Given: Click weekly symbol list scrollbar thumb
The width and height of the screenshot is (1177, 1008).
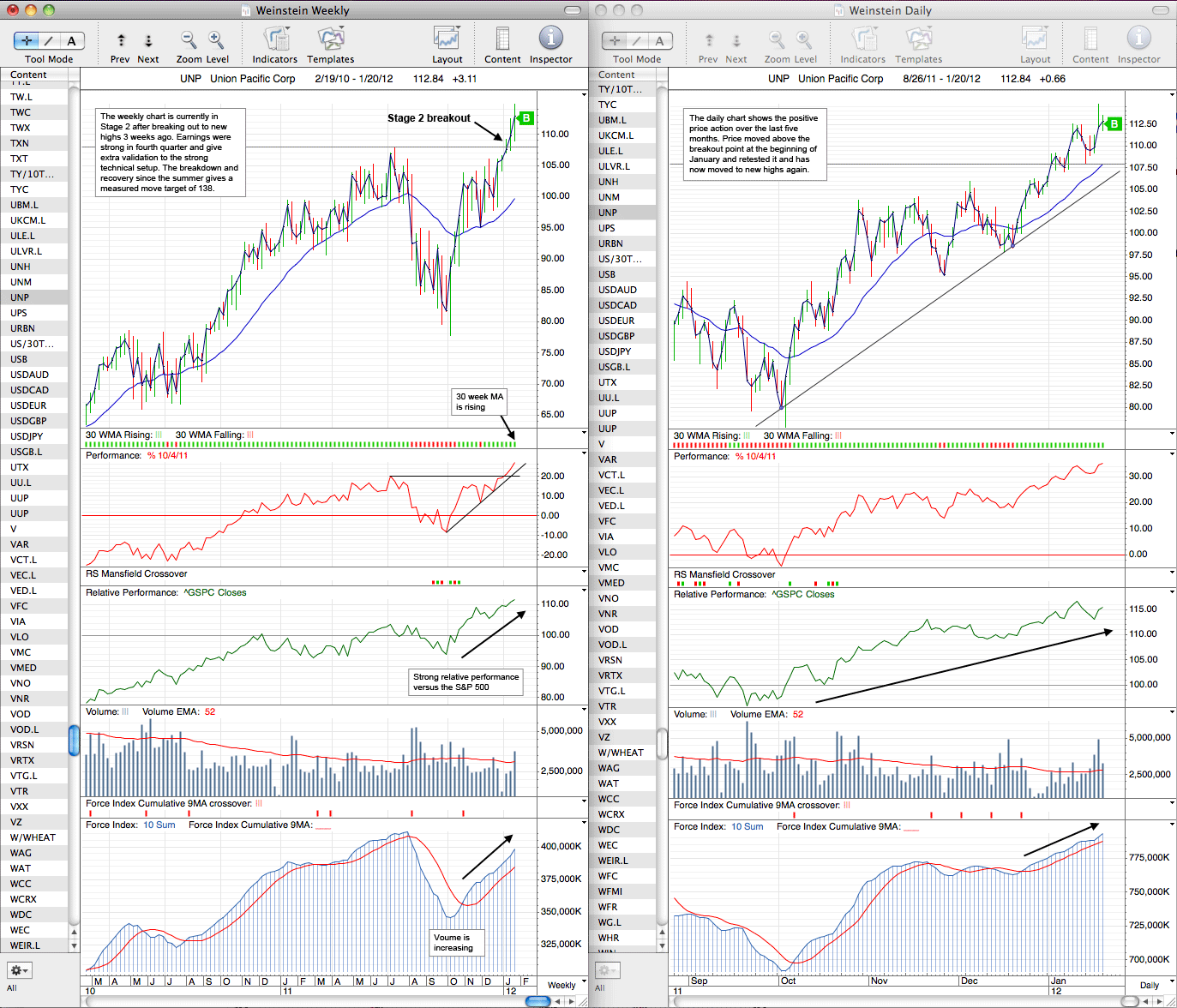Looking at the screenshot, I should tap(74, 741).
